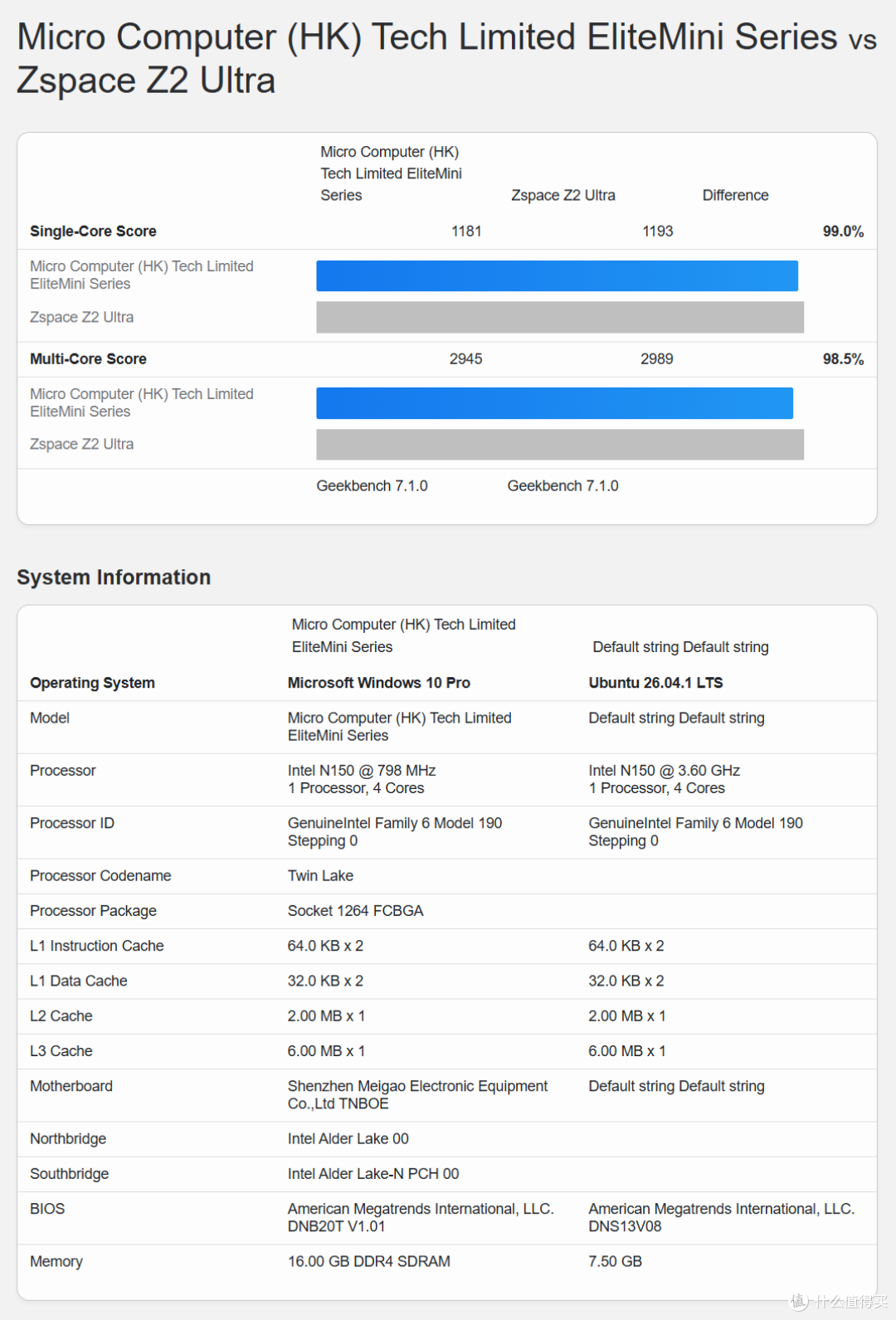
Task: Click the L1 Data Cache row label
Action: pyautogui.click(x=79, y=981)
